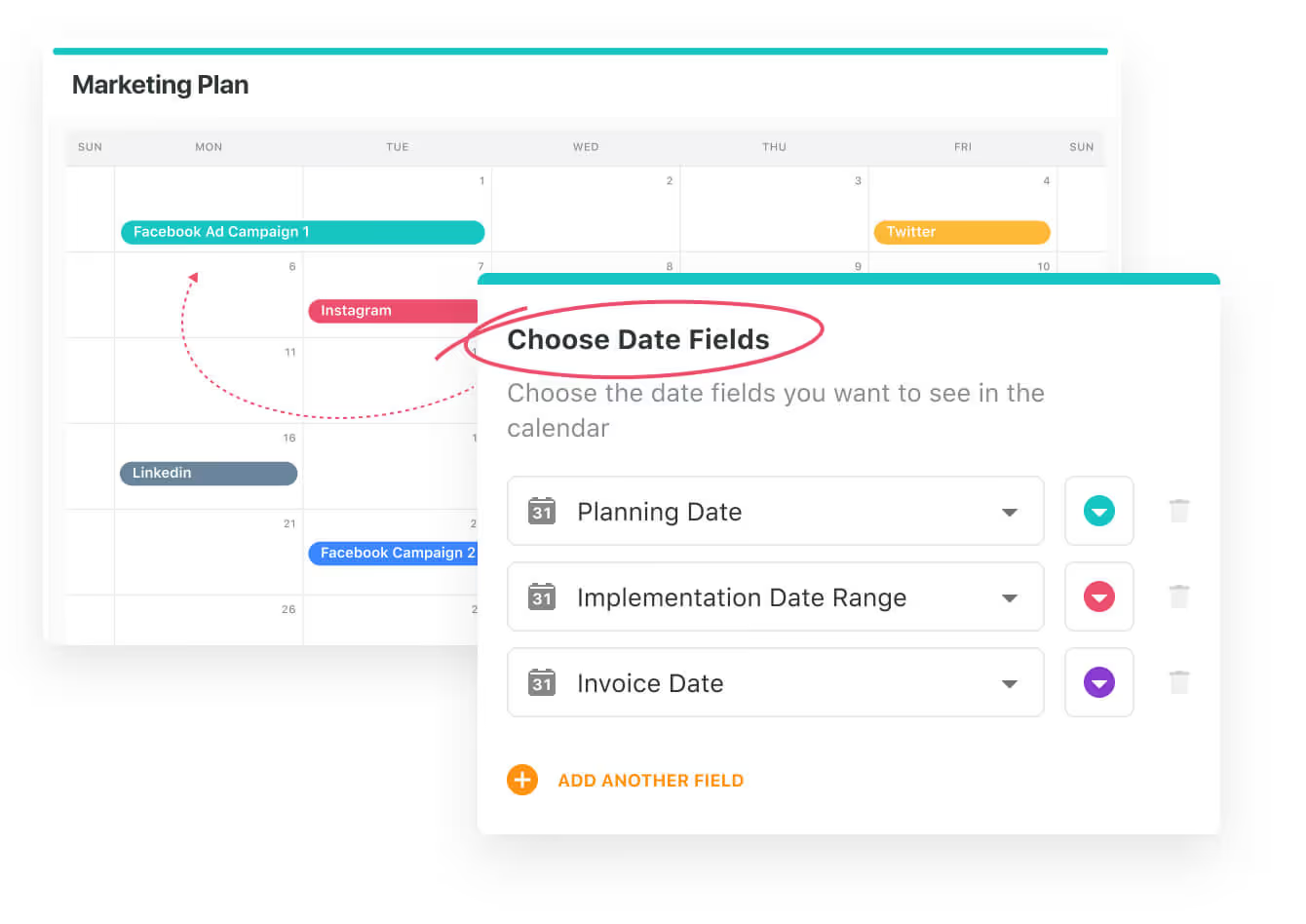Select the Linkedin calendar event

[208, 473]
